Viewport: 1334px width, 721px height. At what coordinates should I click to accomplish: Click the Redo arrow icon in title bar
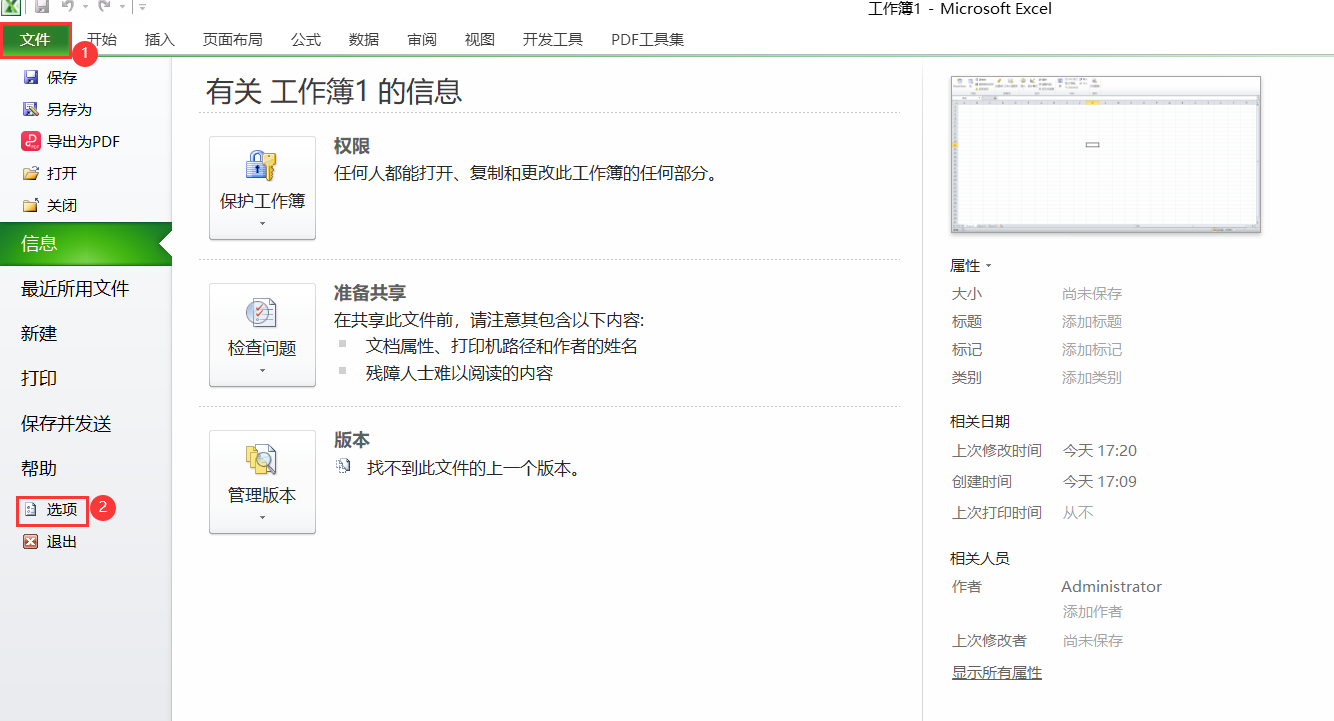point(102,7)
